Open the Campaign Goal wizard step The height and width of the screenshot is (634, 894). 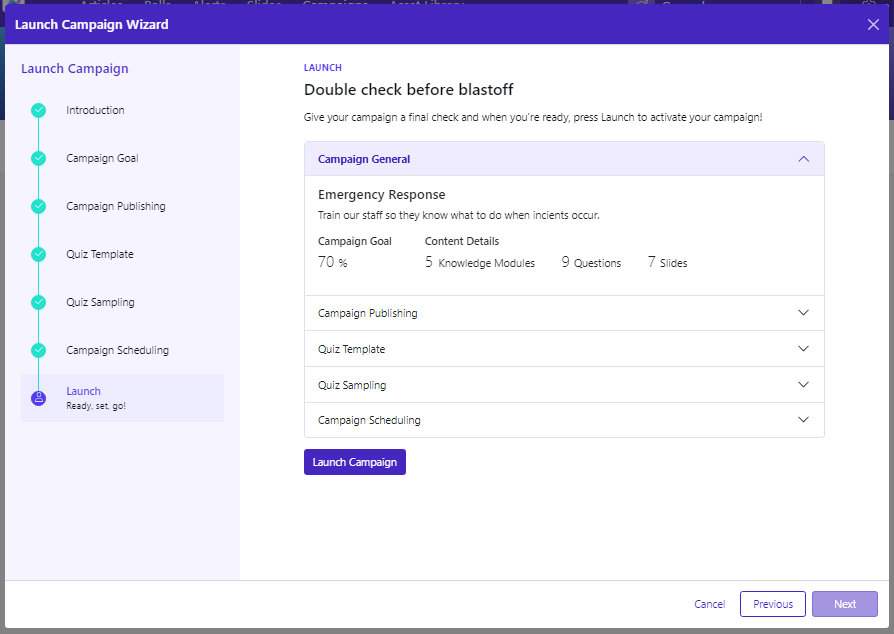point(102,158)
